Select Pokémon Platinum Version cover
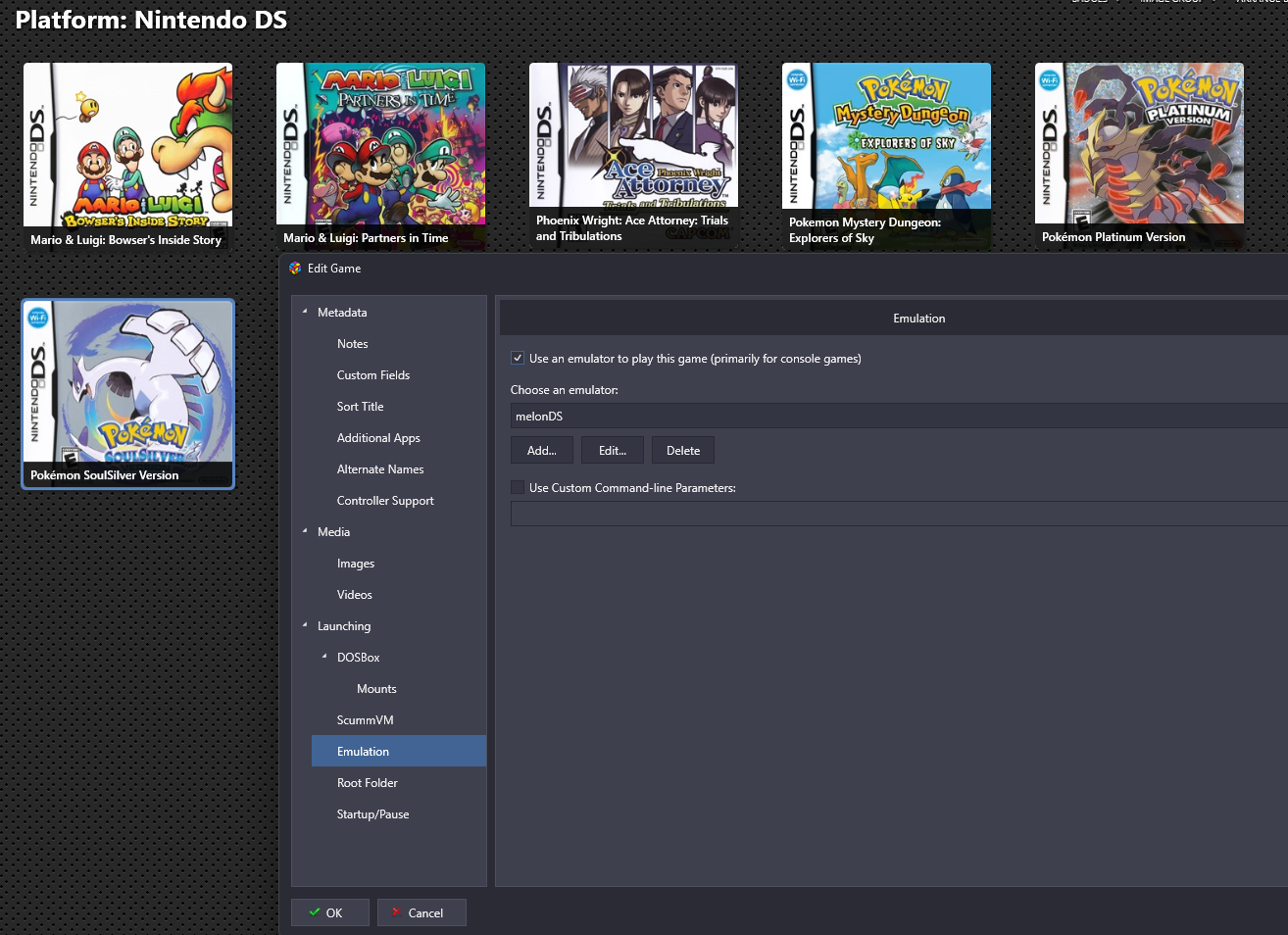Viewport: 1288px width, 935px height. [1139, 155]
